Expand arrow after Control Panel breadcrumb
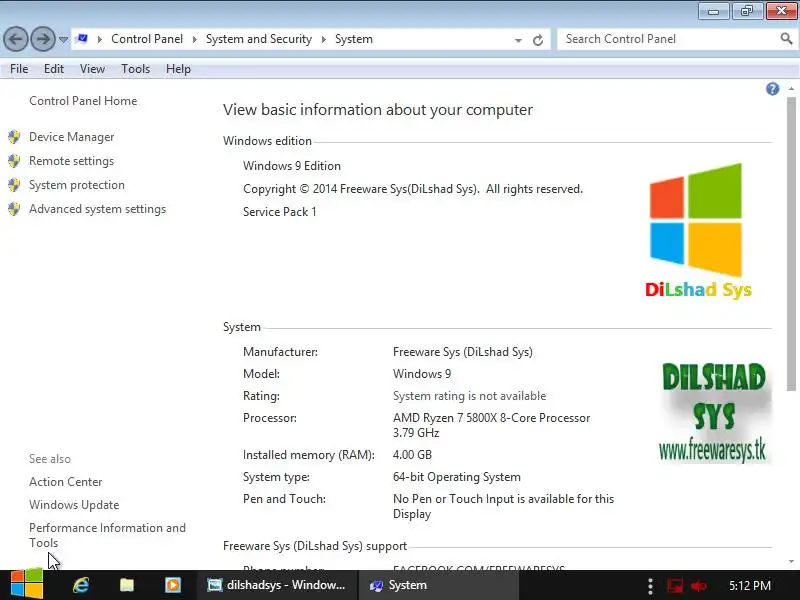The image size is (800, 600). point(194,39)
